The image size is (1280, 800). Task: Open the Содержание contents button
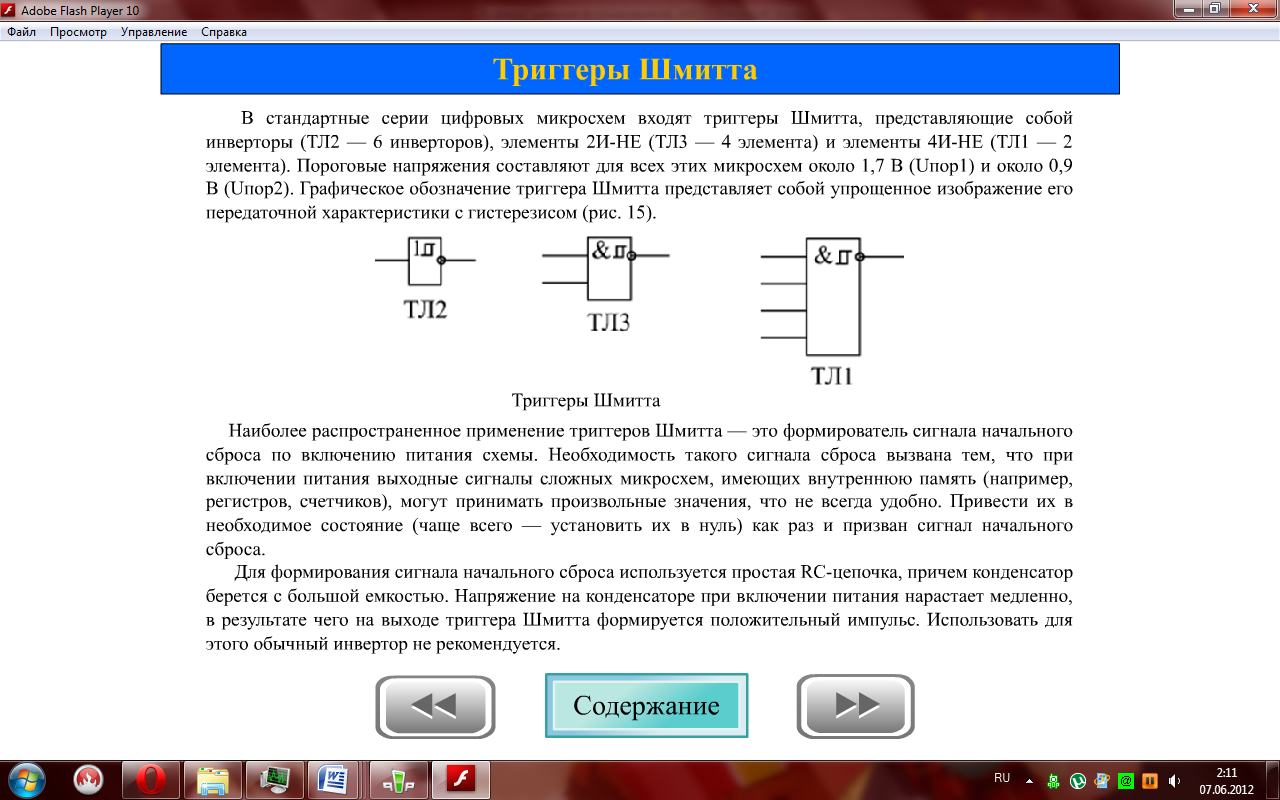[x=646, y=706]
